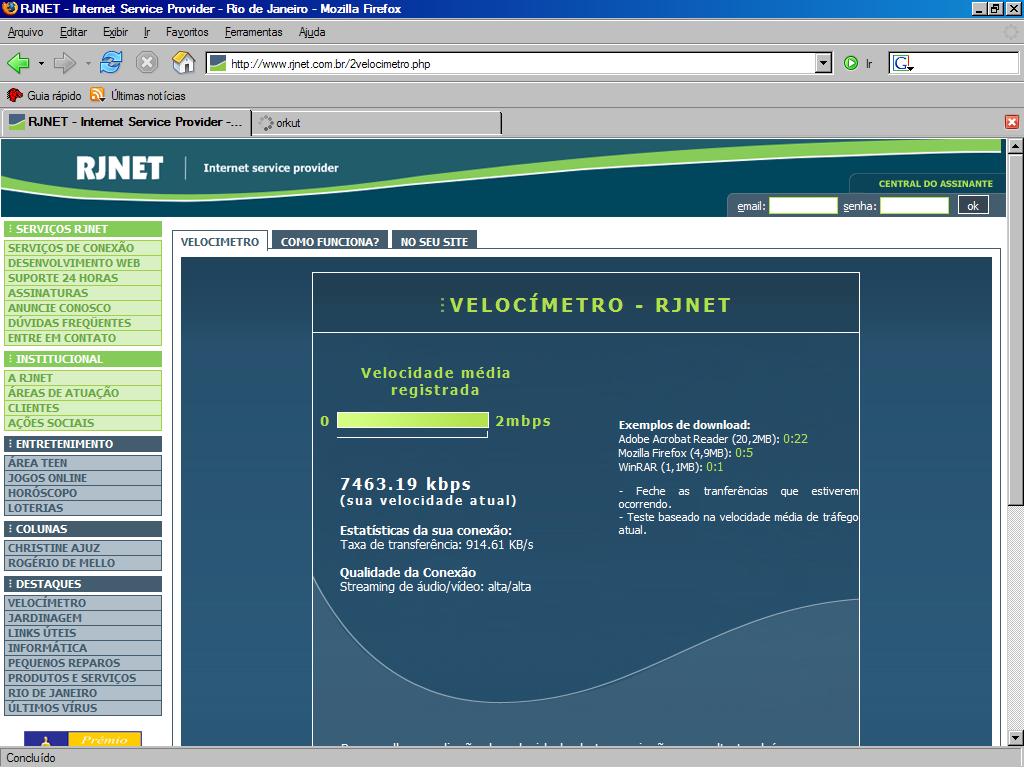The width and height of the screenshot is (1024, 768).
Task: Open the NO SEU SITE page tab
Action: tap(434, 242)
